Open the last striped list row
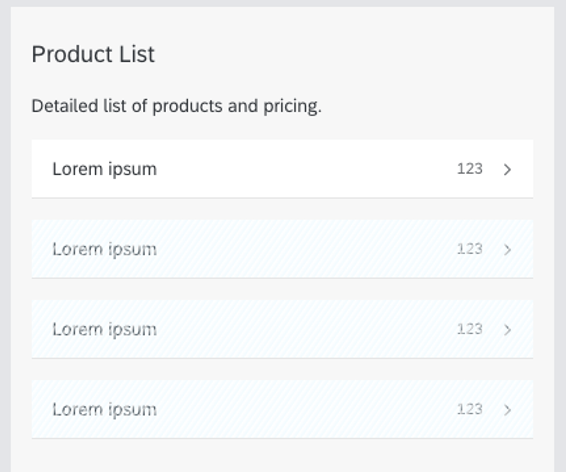The height and width of the screenshot is (474, 566). (282, 409)
